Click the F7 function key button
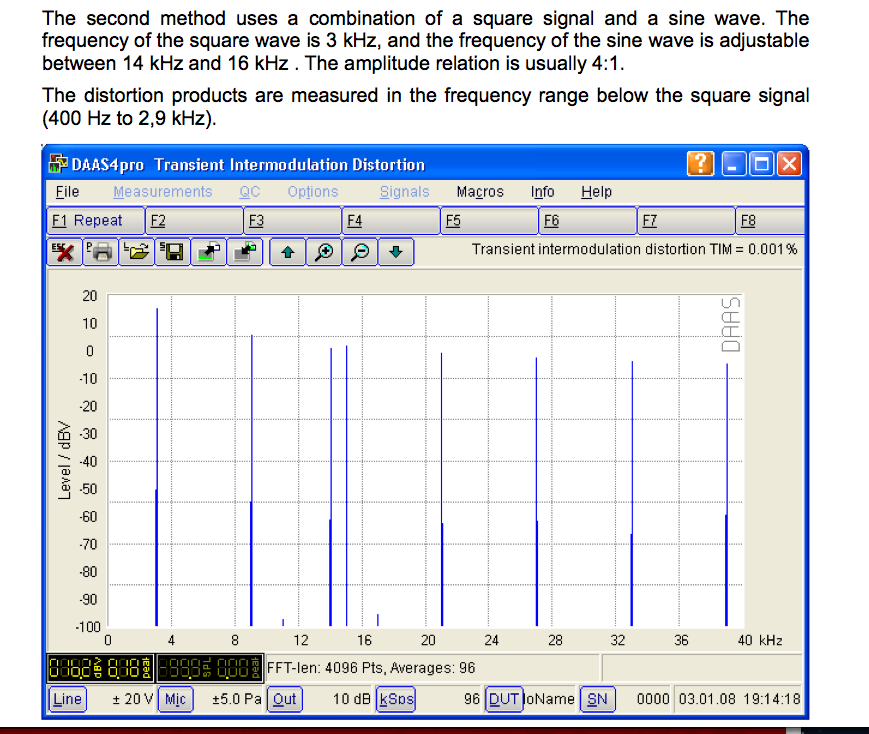 click(686, 221)
